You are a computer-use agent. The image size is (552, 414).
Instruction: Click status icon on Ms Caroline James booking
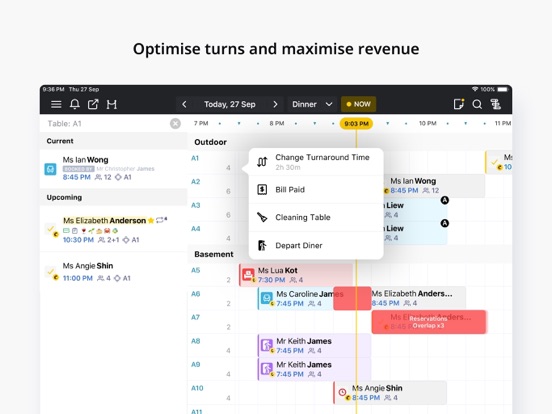pyautogui.click(x=266, y=298)
